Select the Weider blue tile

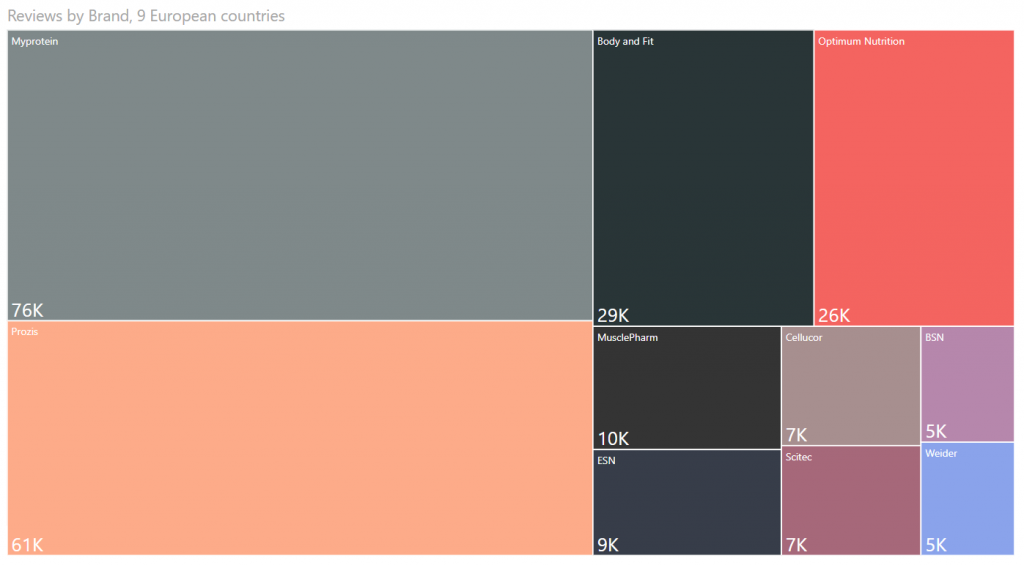click(x=968, y=499)
